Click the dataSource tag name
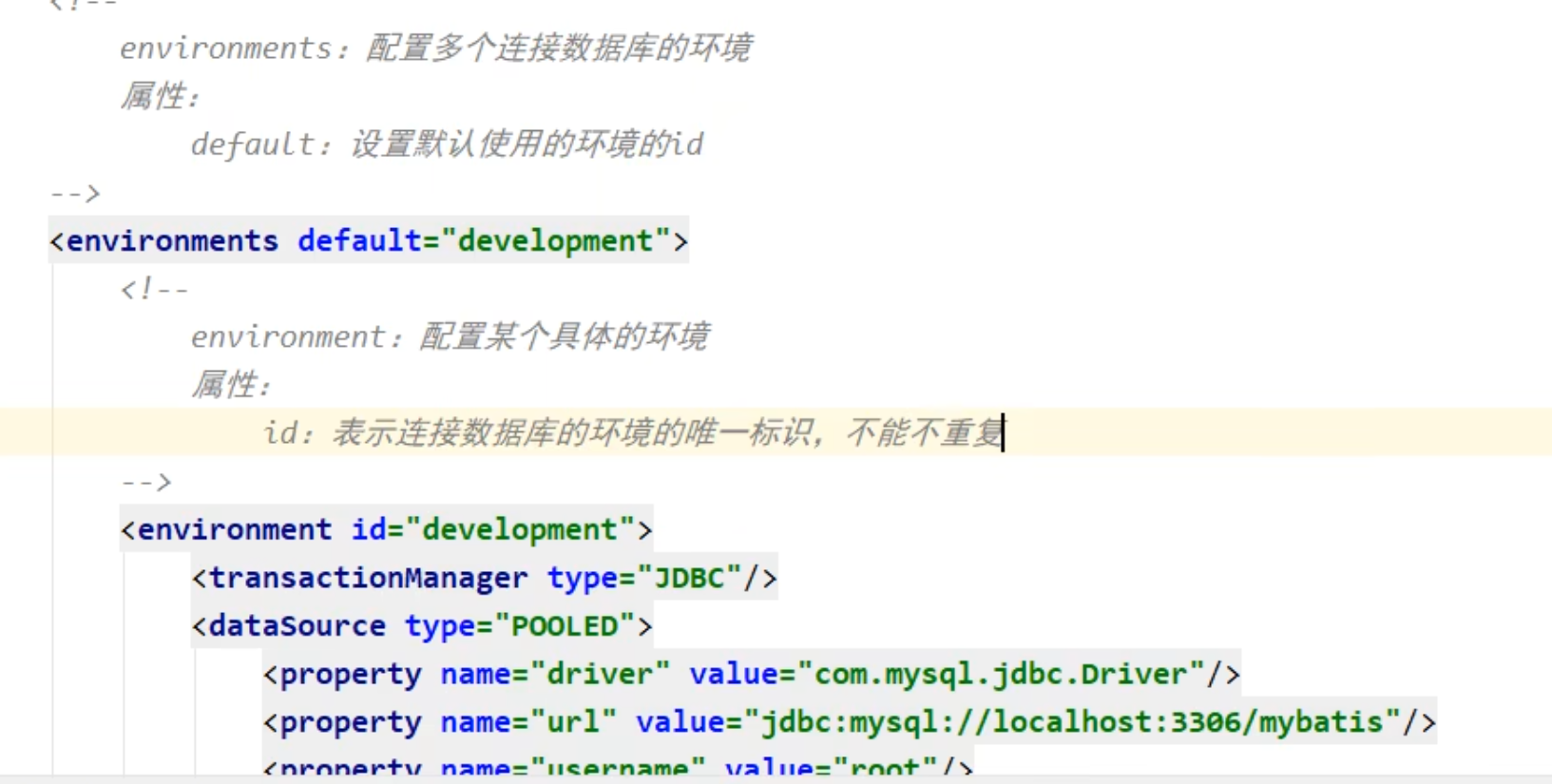The height and width of the screenshot is (784, 1552). coord(297,626)
